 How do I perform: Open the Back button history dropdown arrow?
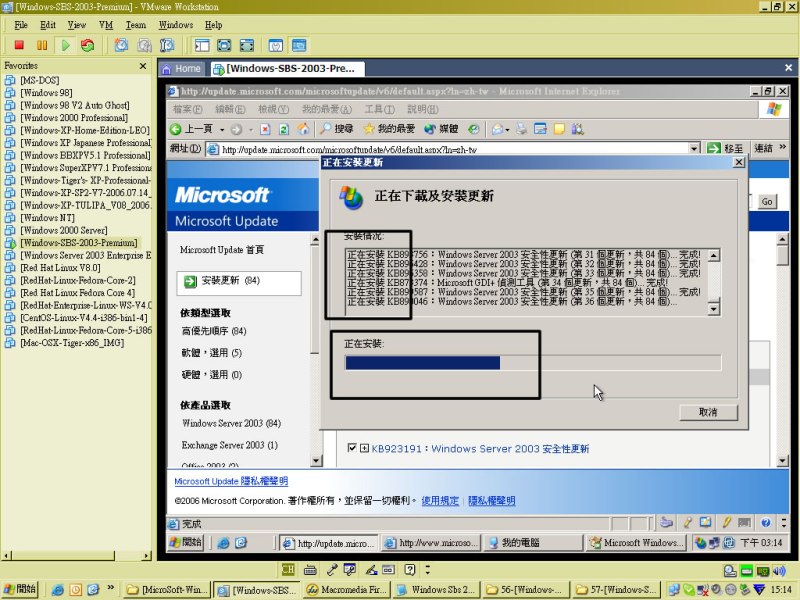222,130
